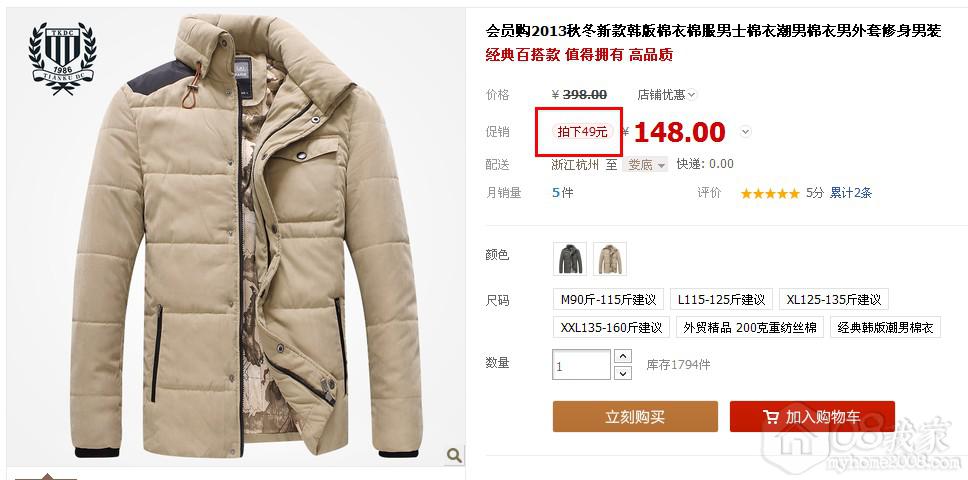
Task: Open the 累计2条 reviews link
Action: tap(851, 193)
